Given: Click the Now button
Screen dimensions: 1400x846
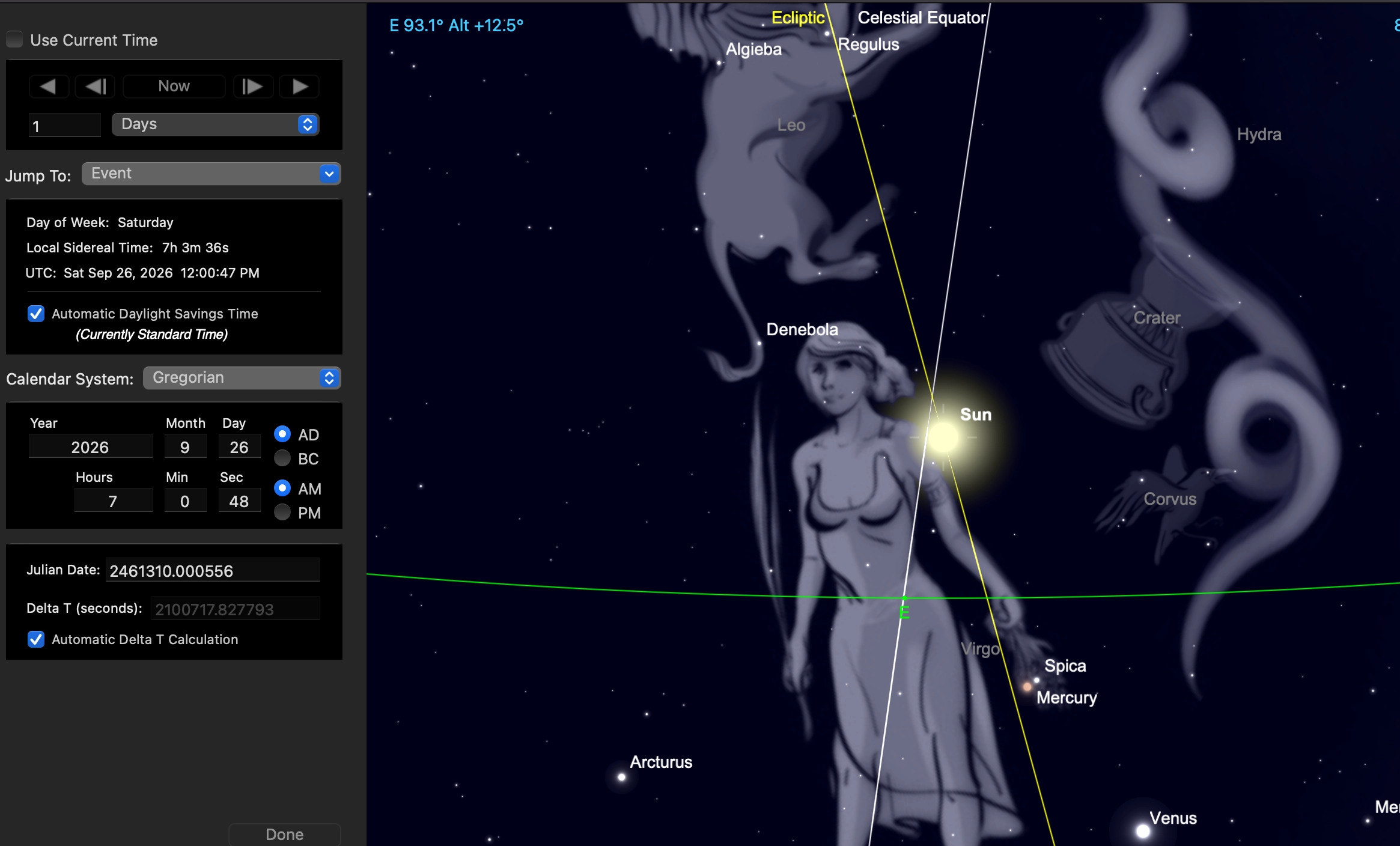Looking at the screenshot, I should click(174, 87).
